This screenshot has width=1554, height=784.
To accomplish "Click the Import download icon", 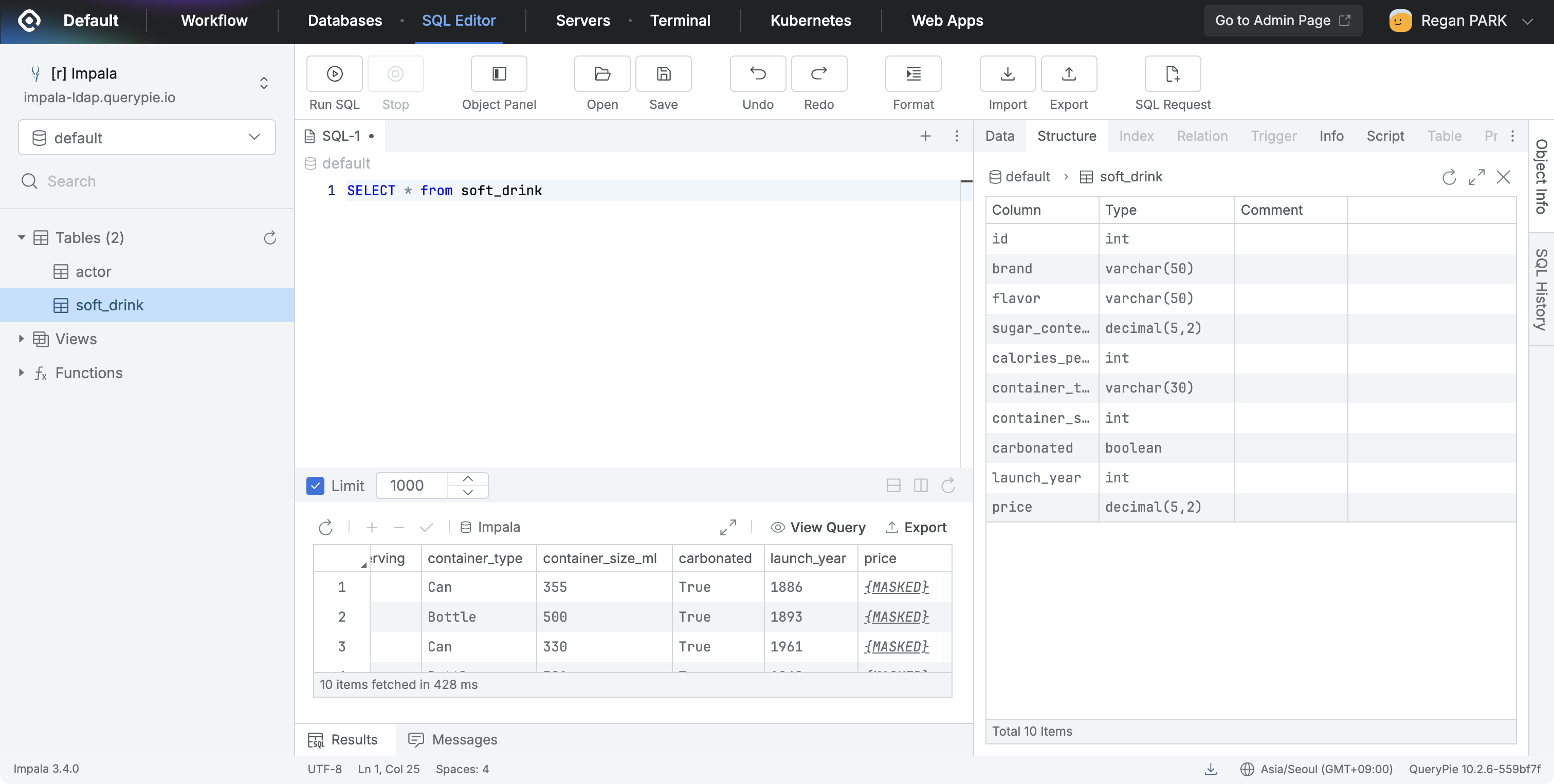I will pos(1007,73).
